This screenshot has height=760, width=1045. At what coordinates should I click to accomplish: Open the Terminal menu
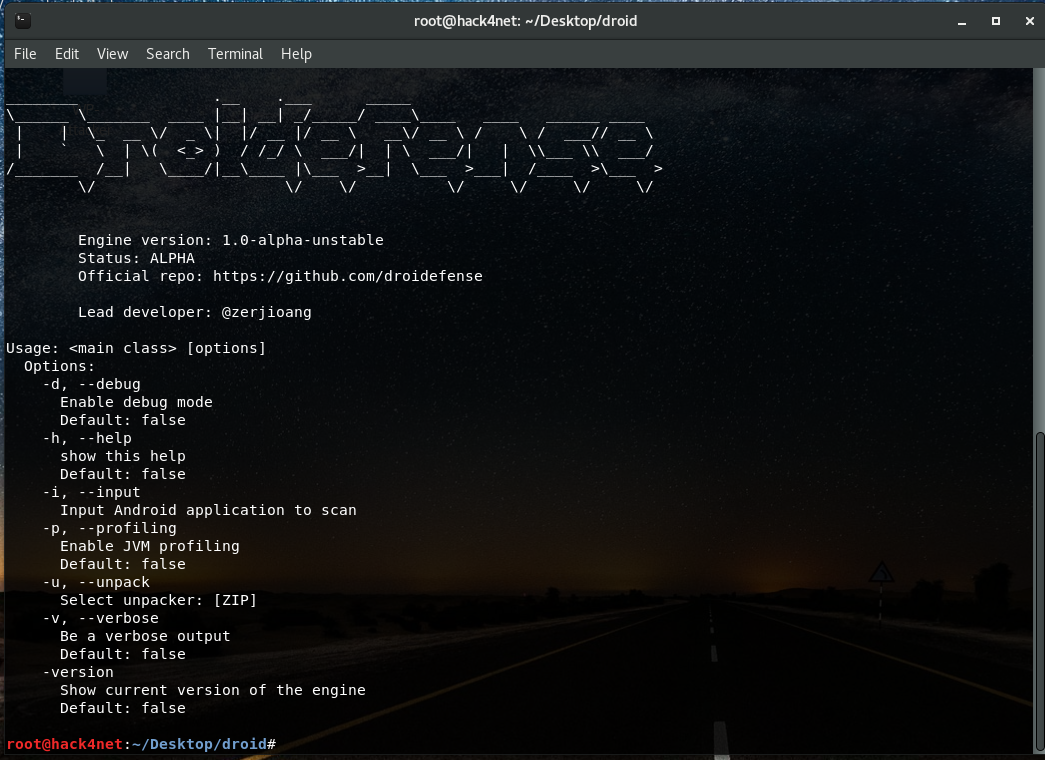pos(235,54)
